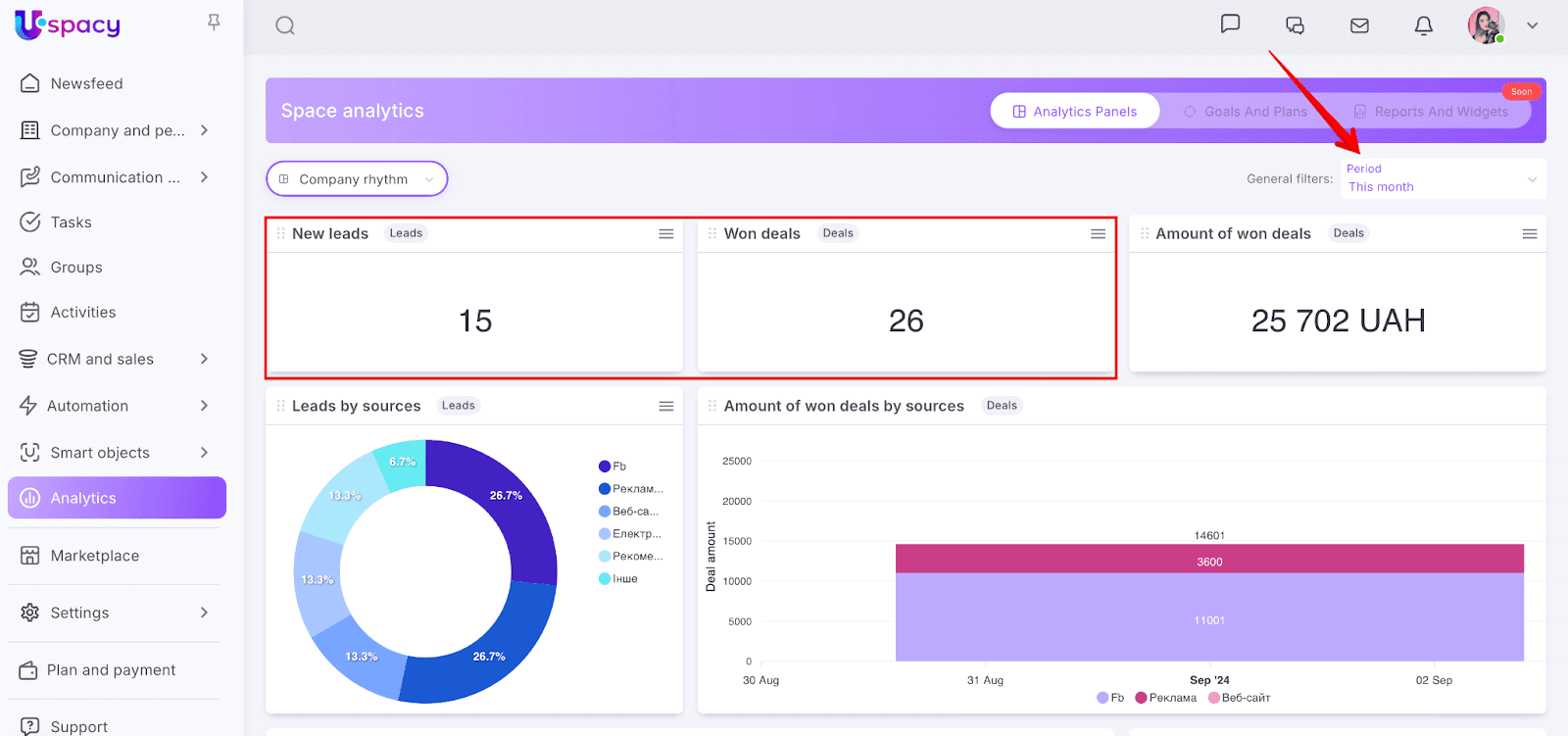The height and width of the screenshot is (736, 1568).
Task: Go to Plan and payment
Action: [112, 670]
